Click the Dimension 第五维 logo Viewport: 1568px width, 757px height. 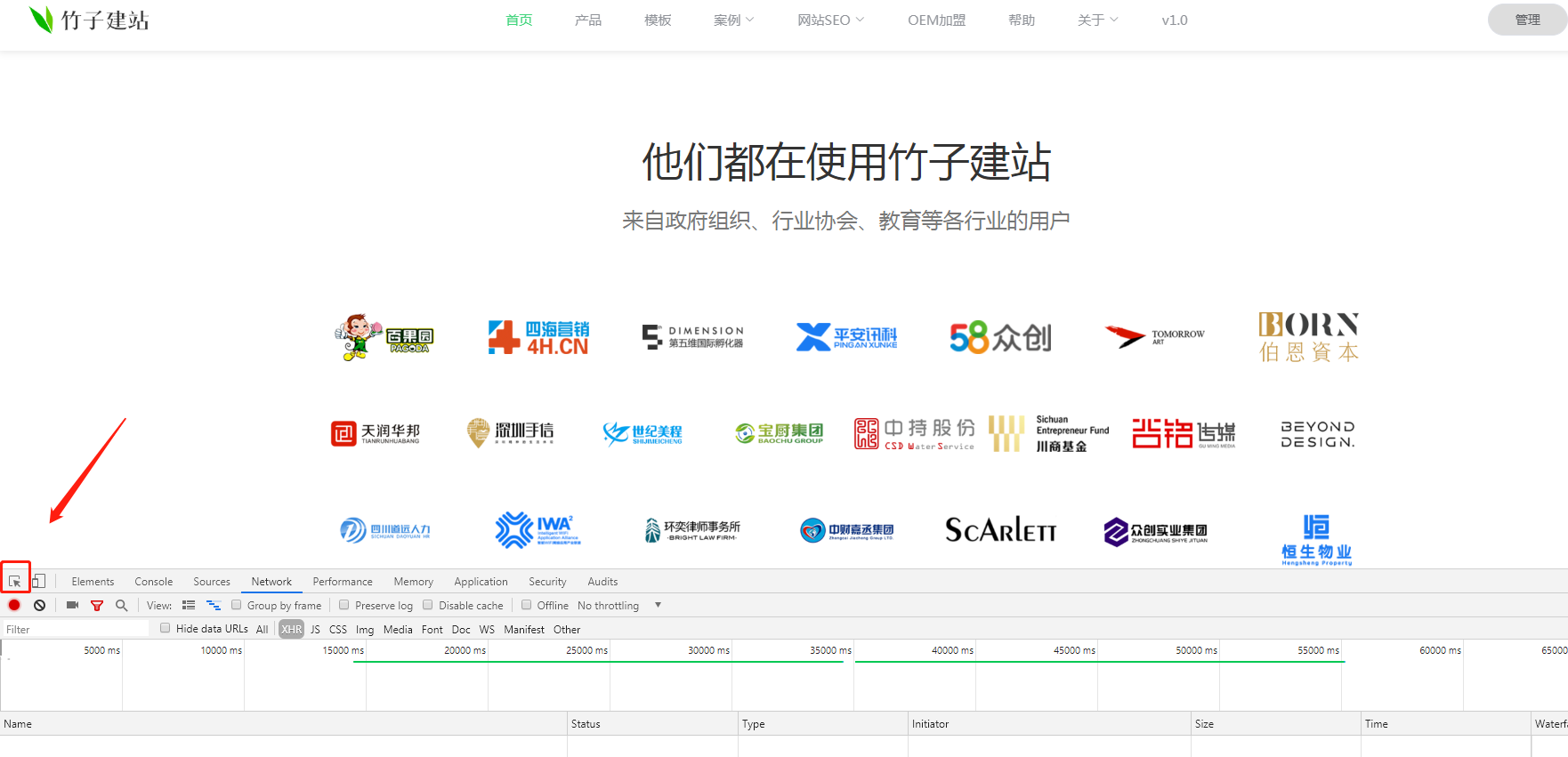693,336
